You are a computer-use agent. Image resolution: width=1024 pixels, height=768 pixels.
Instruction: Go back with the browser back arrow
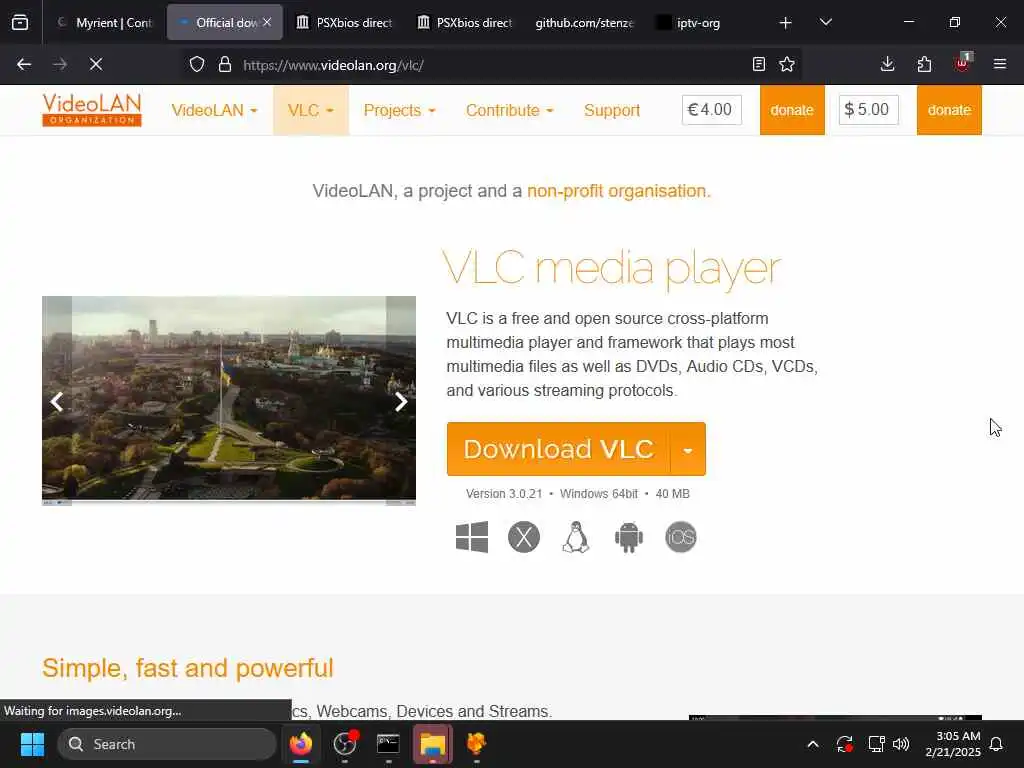pos(24,64)
